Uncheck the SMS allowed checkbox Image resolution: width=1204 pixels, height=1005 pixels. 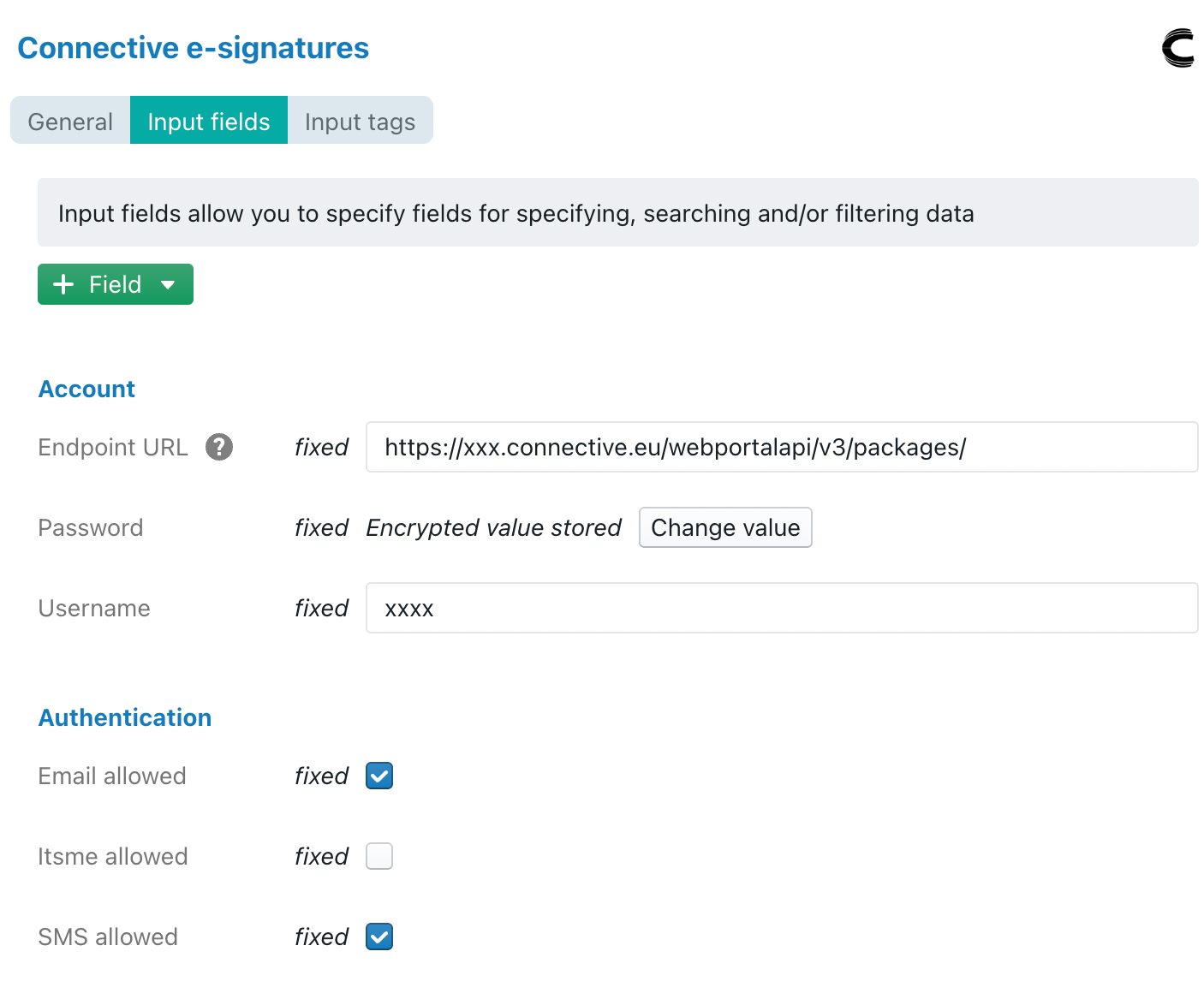click(x=379, y=937)
